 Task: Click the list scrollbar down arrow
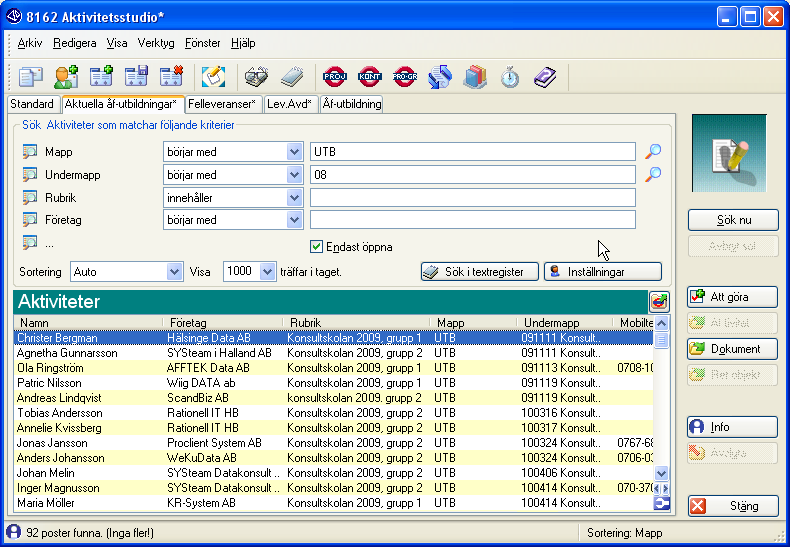[661, 473]
